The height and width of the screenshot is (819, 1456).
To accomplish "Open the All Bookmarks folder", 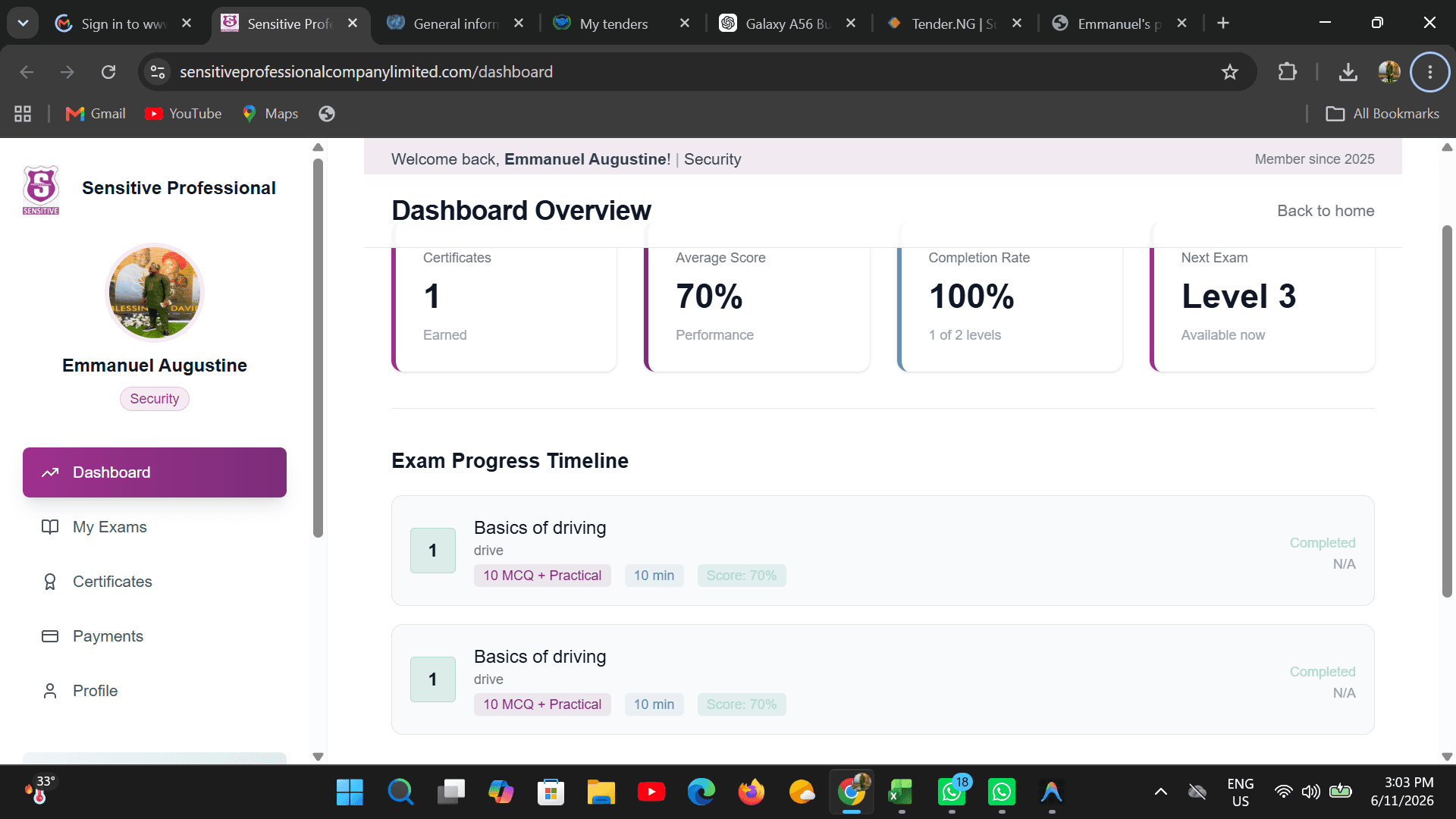I will 1382,114.
